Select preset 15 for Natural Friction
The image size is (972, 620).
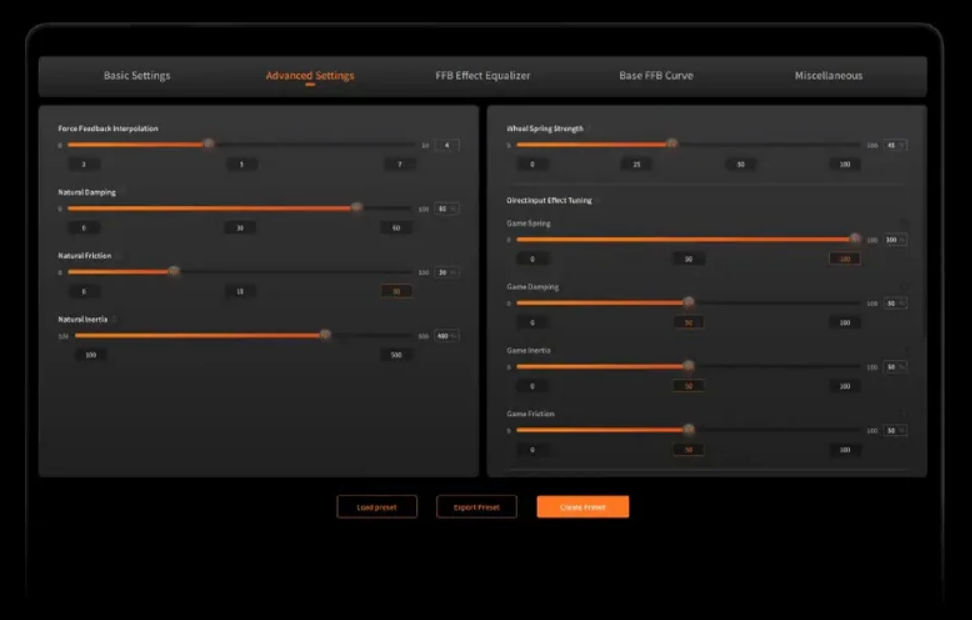[x=240, y=291]
